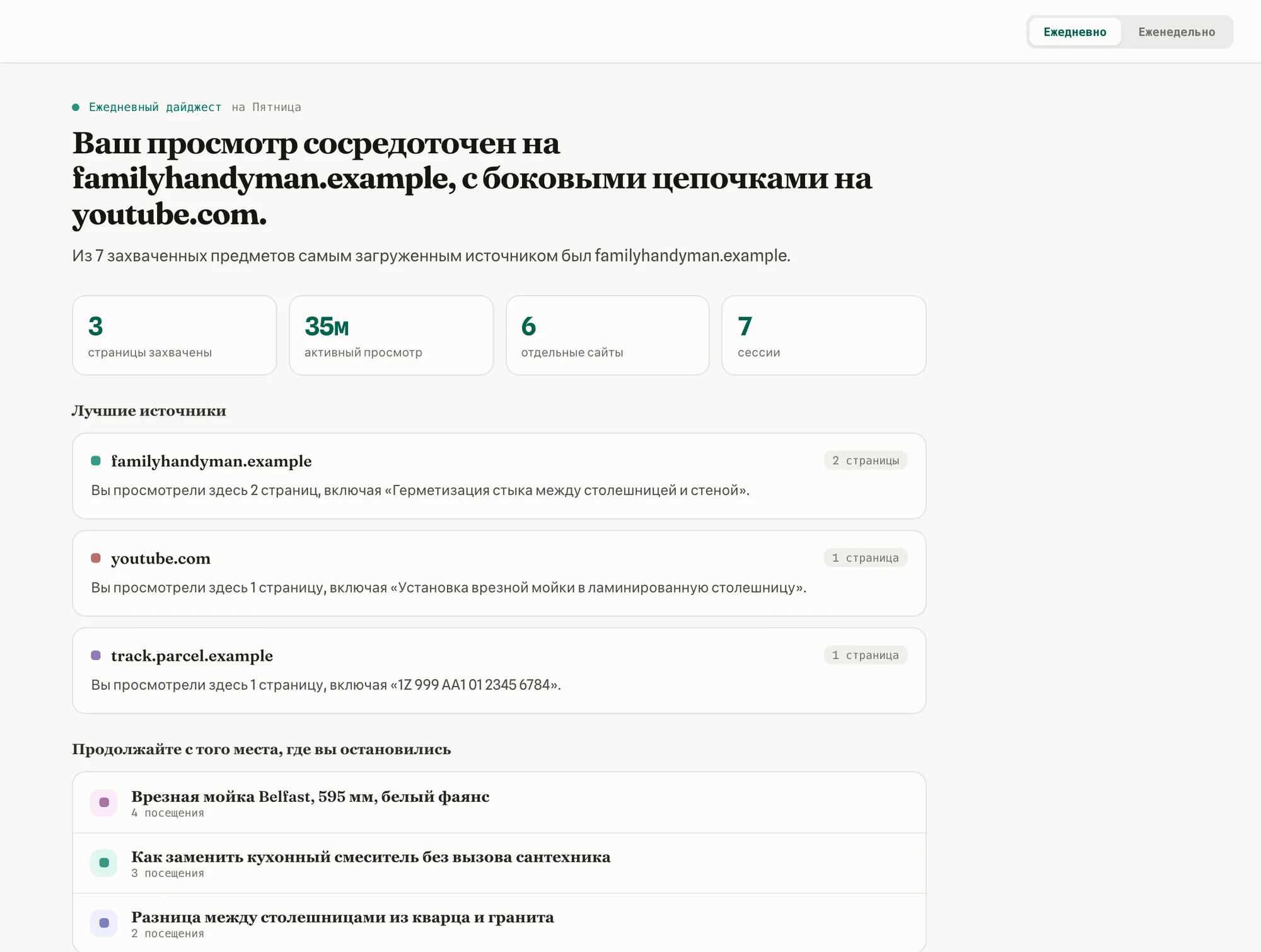Click the Герметизация стыка description text
Image resolution: width=1261 pixels, height=952 pixels.
[x=420, y=491]
